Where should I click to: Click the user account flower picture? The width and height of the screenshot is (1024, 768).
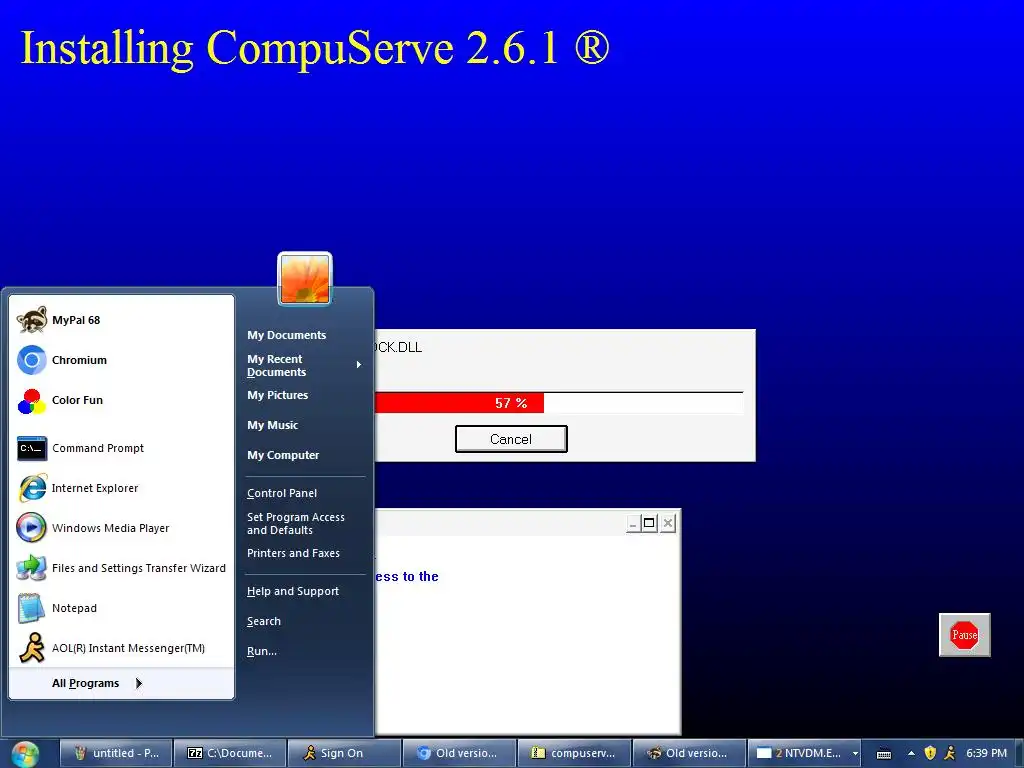click(305, 279)
